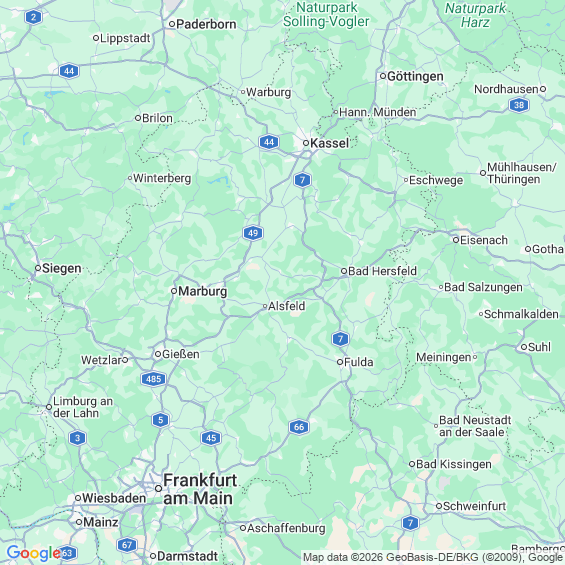Screen dimensions: 565x565
Task: Select the Kassel city marker
Action: 306,143
